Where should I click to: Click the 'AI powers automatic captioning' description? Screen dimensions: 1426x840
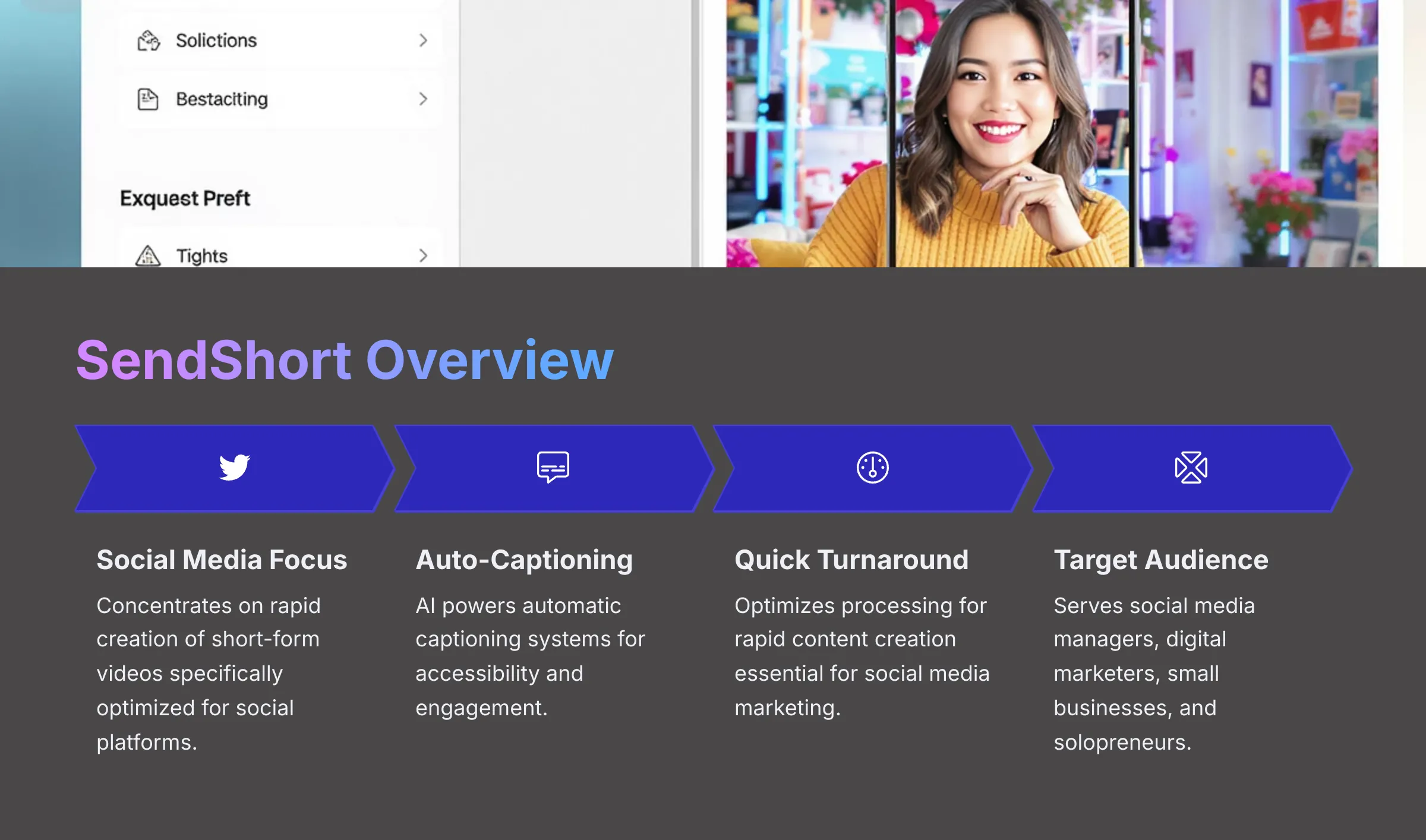pyautogui.click(x=530, y=656)
